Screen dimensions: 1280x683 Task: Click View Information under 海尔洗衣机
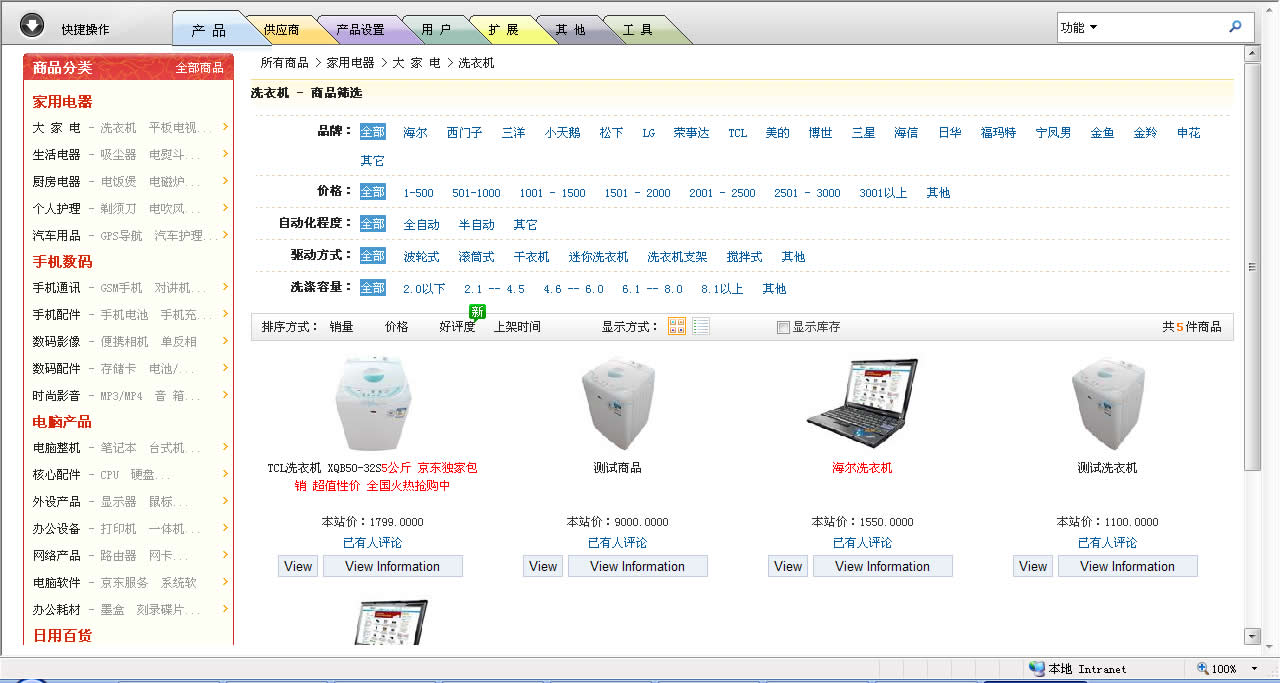tap(882, 566)
